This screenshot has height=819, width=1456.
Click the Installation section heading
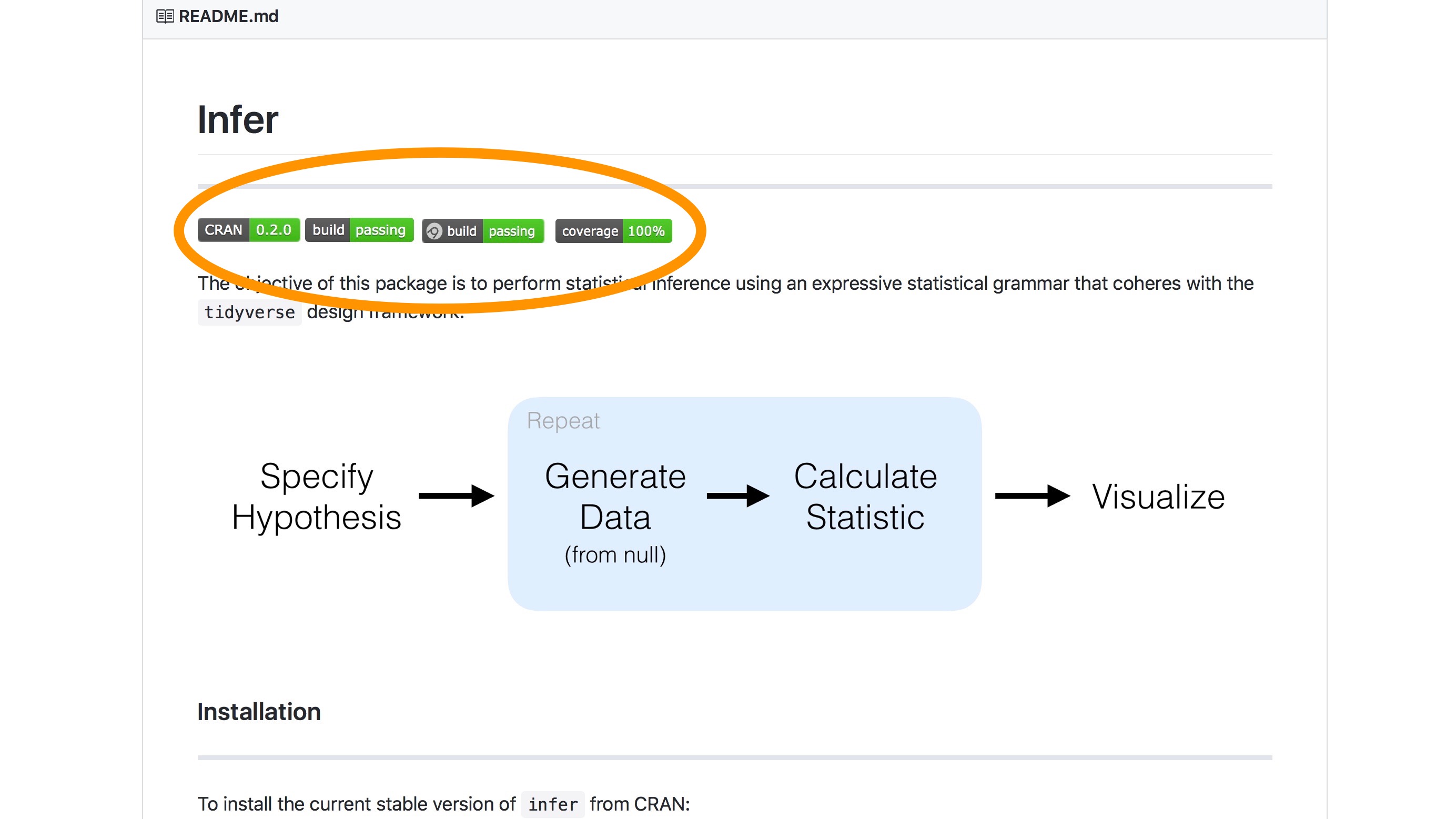pyautogui.click(x=259, y=712)
